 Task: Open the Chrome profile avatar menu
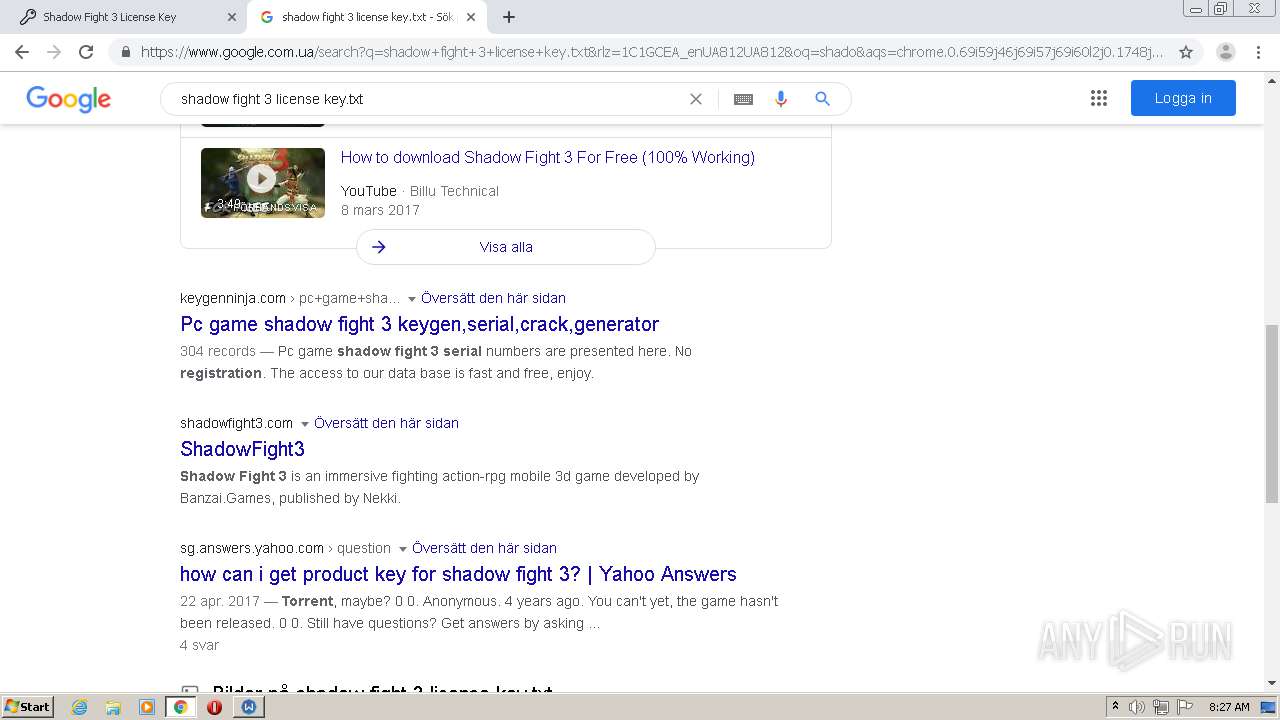point(1226,52)
